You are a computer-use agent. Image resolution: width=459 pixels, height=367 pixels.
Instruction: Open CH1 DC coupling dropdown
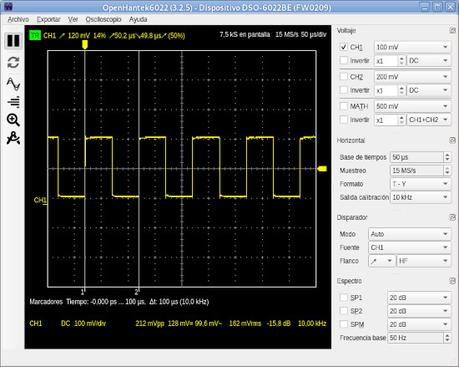coord(429,61)
